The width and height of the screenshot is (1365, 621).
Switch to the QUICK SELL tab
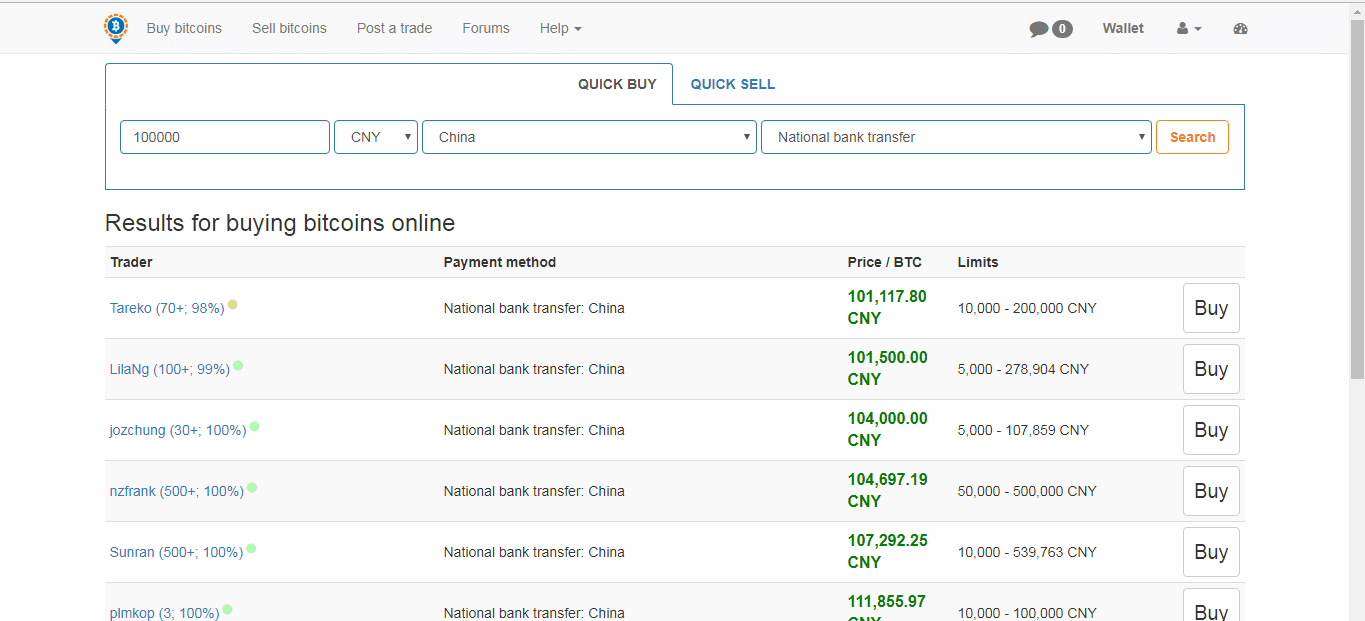pyautogui.click(x=733, y=84)
